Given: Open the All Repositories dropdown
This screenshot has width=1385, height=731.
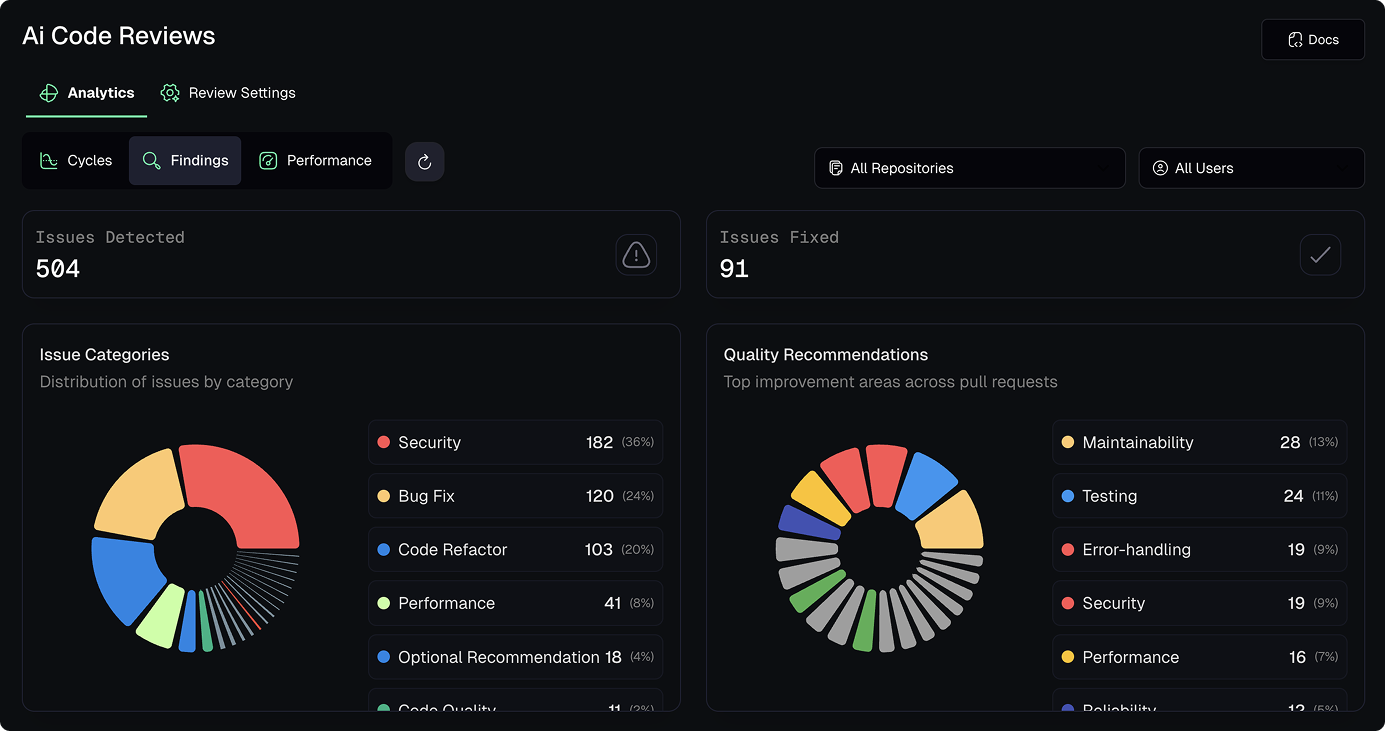Looking at the screenshot, I should (x=968, y=168).
